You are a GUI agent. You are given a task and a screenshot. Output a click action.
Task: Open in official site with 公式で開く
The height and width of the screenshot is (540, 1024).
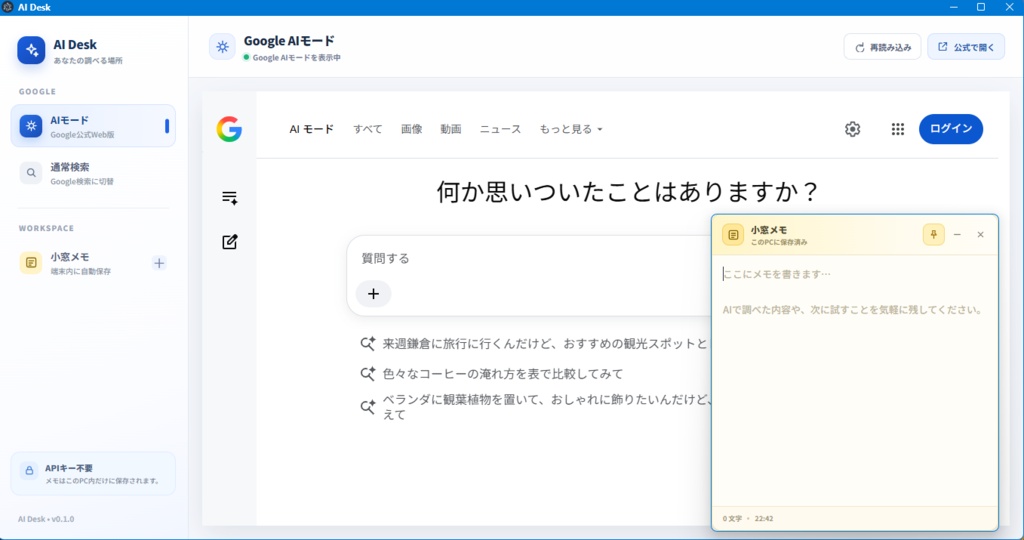pos(966,47)
